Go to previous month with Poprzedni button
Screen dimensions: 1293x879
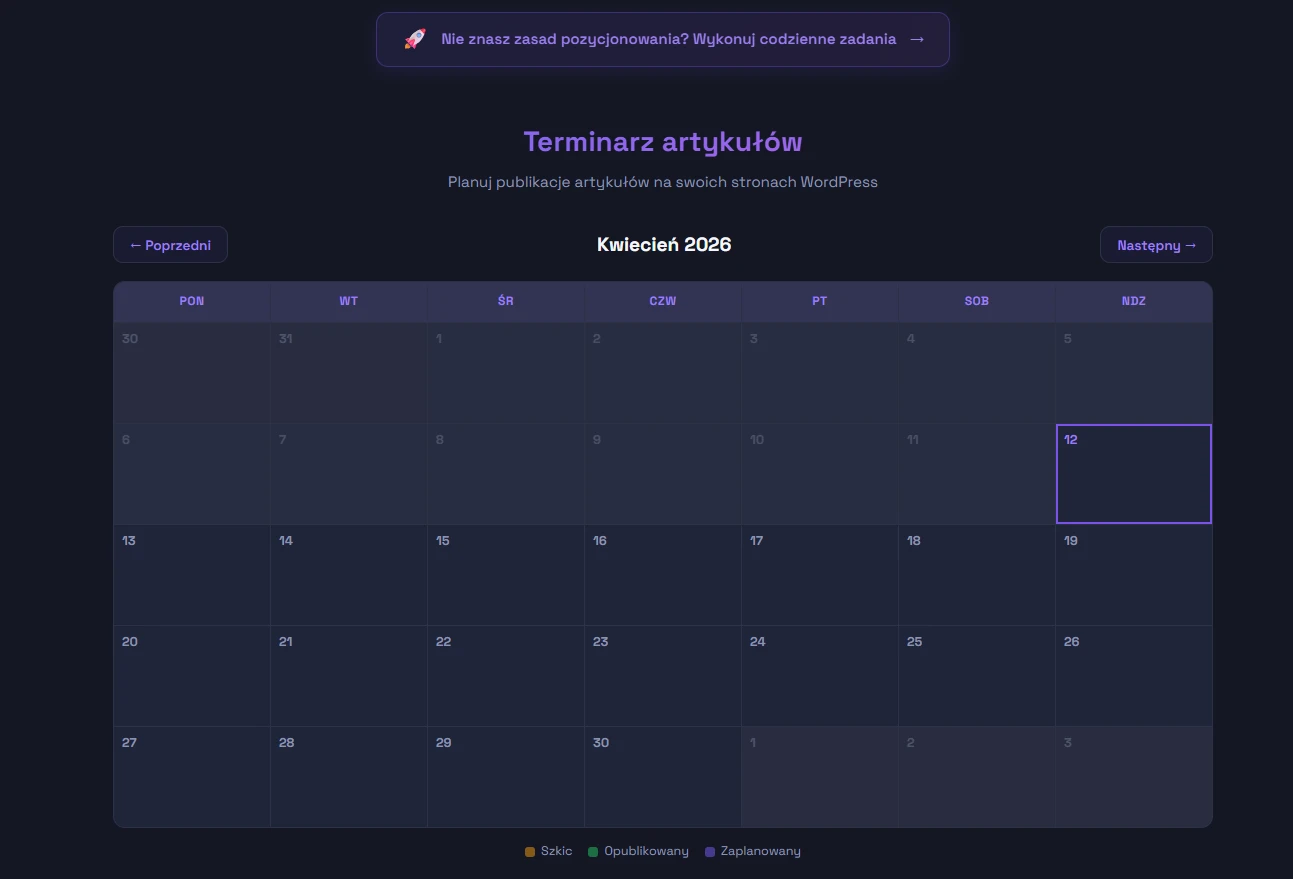point(170,245)
